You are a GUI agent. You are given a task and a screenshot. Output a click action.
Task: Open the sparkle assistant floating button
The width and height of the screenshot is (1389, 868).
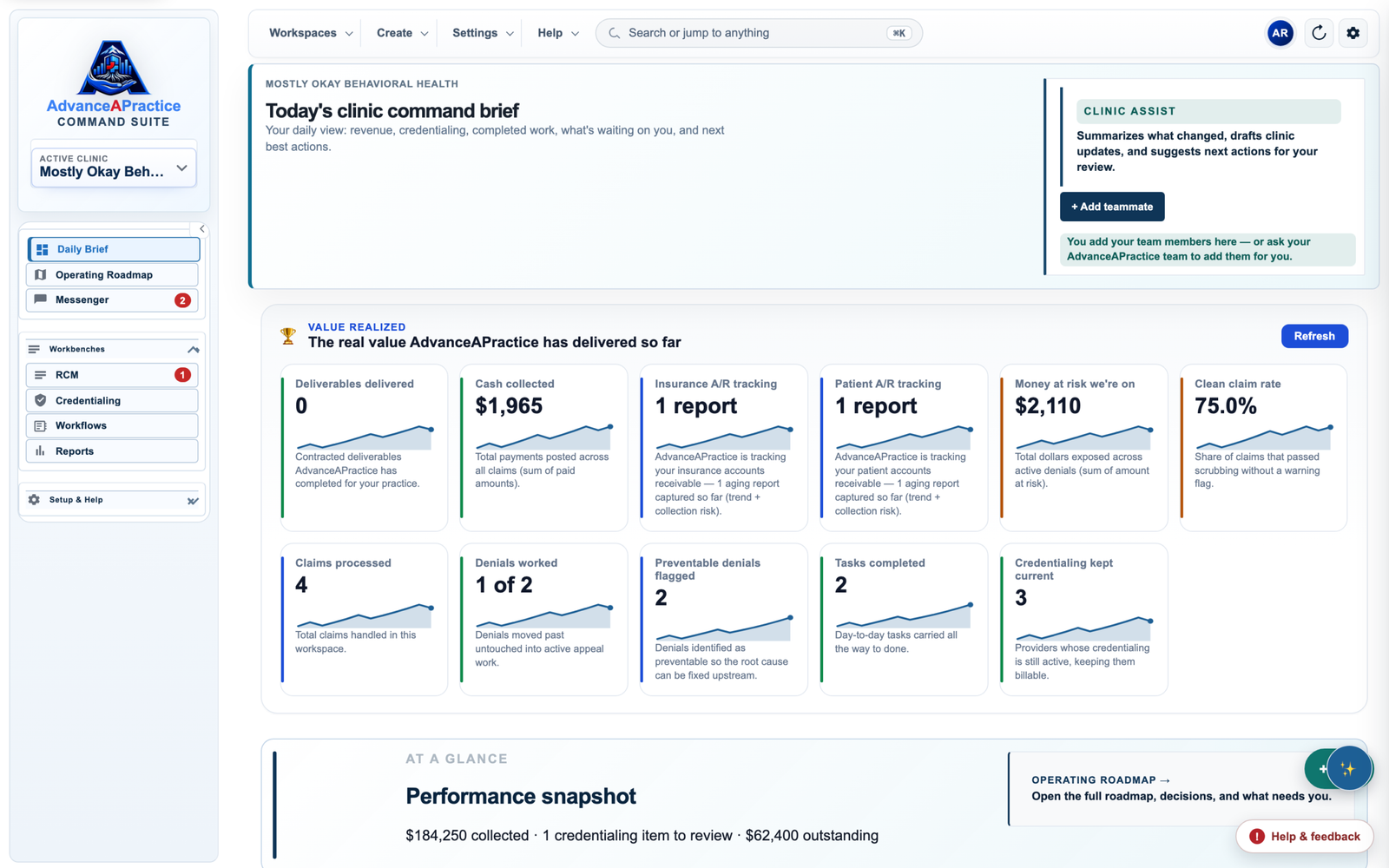point(1349,768)
